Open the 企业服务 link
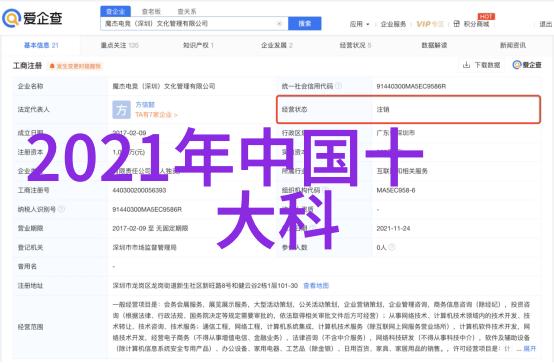 [393, 24]
